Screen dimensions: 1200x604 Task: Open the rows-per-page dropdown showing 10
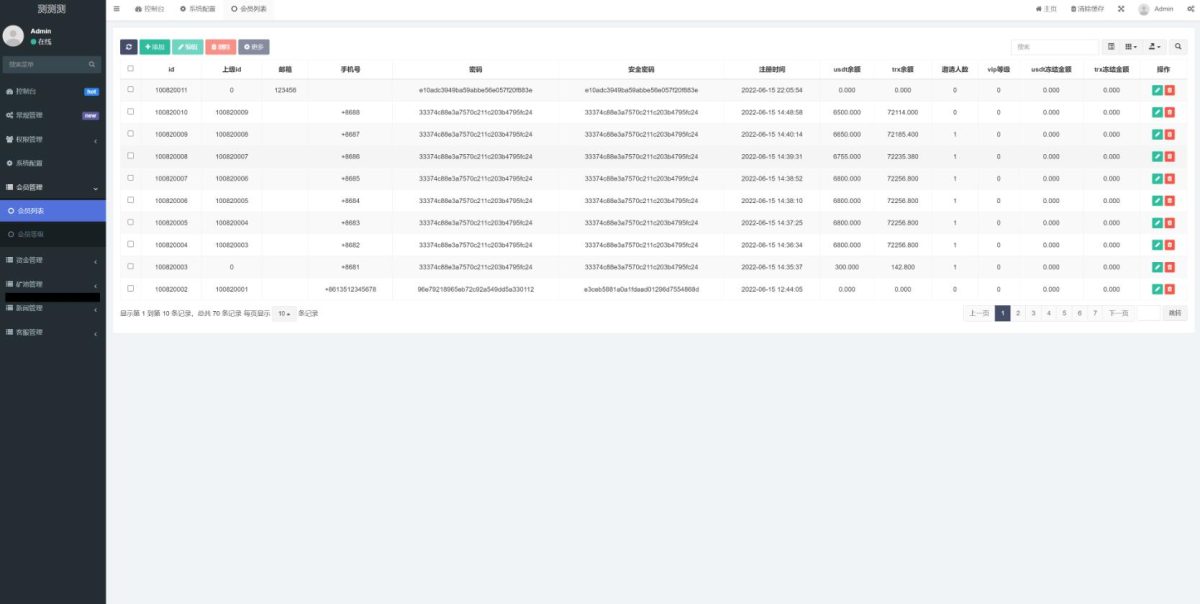pyautogui.click(x=285, y=314)
